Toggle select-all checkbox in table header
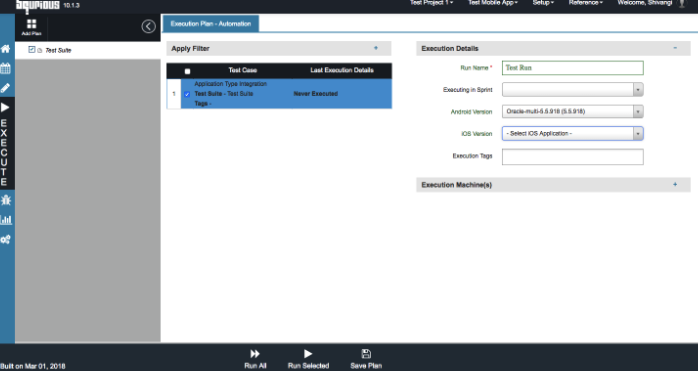 [x=187, y=71]
